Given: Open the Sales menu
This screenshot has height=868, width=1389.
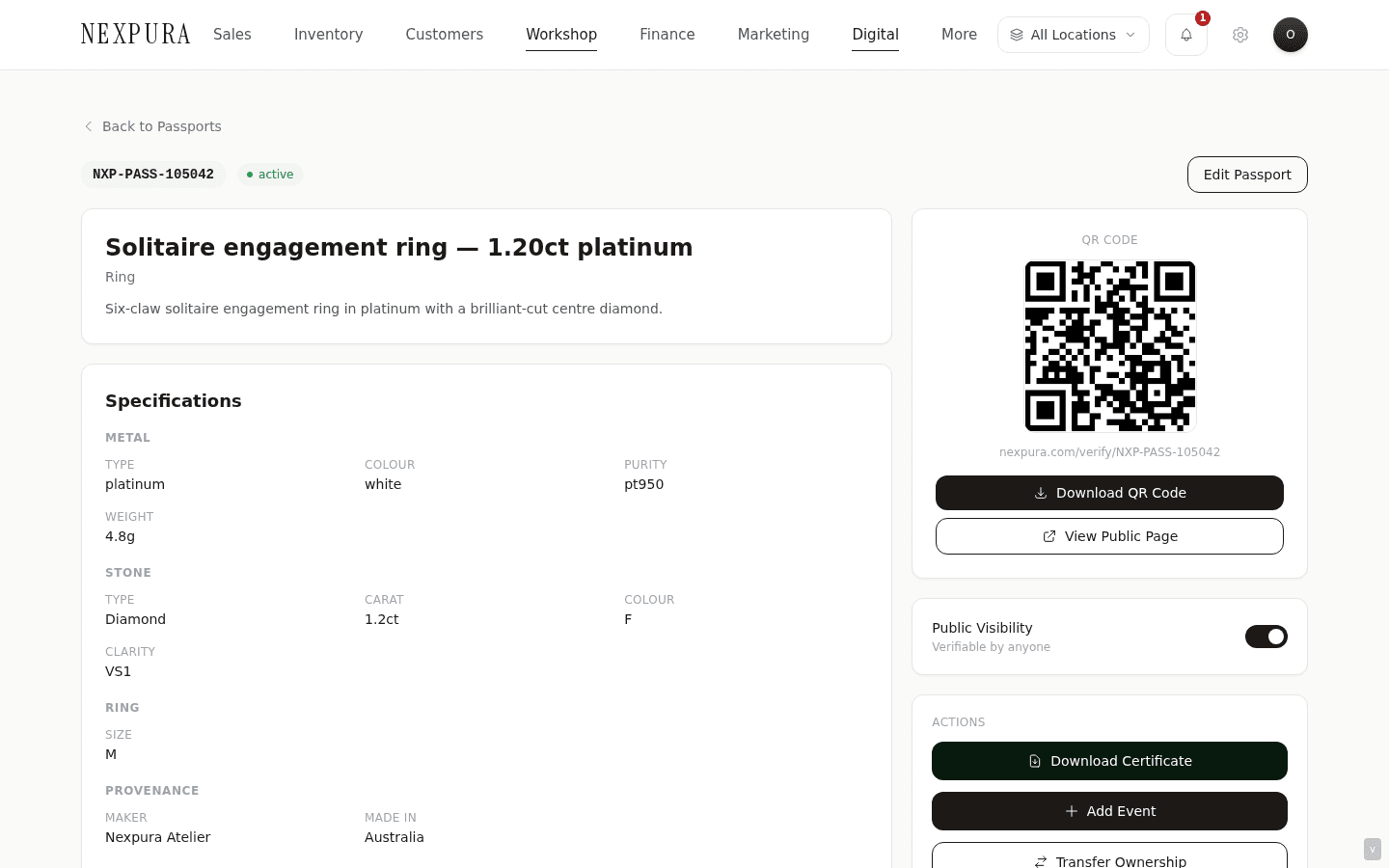Looking at the screenshot, I should point(232,35).
